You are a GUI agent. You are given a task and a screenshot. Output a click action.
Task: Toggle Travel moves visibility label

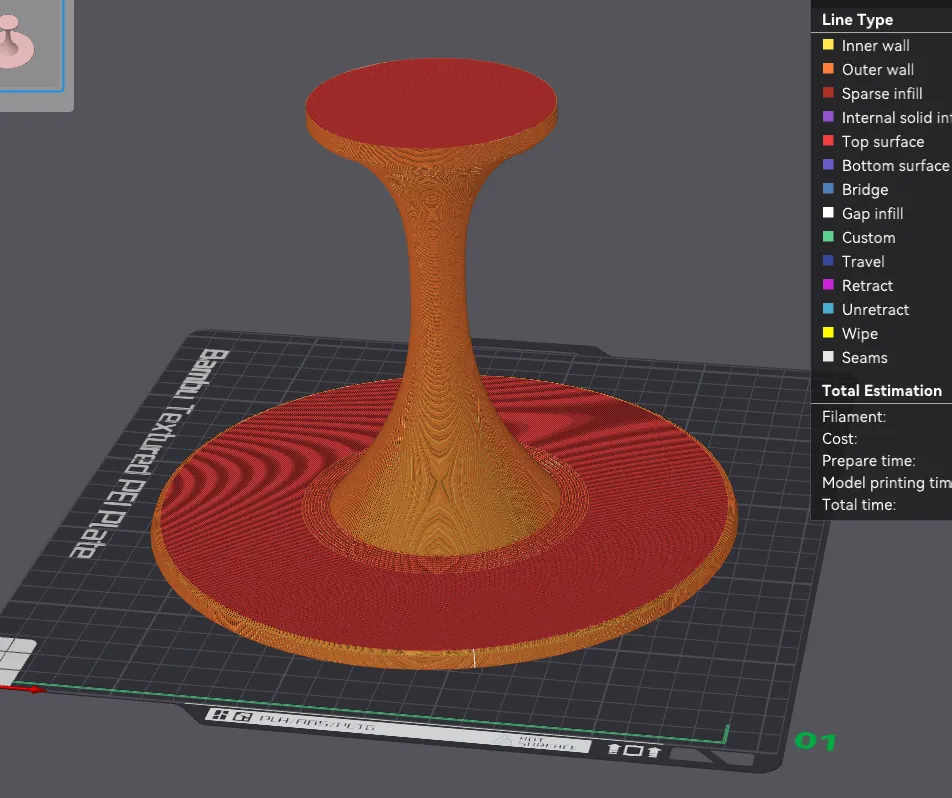point(863,261)
